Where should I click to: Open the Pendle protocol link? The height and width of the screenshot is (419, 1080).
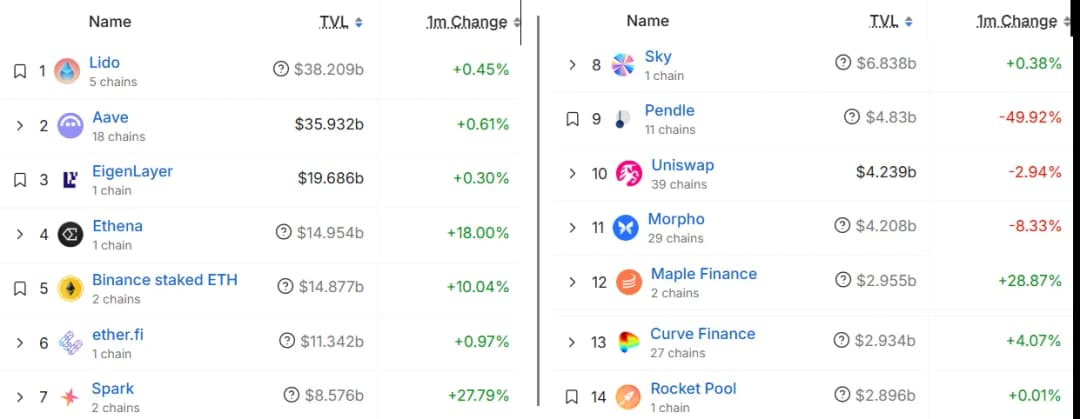tap(669, 110)
